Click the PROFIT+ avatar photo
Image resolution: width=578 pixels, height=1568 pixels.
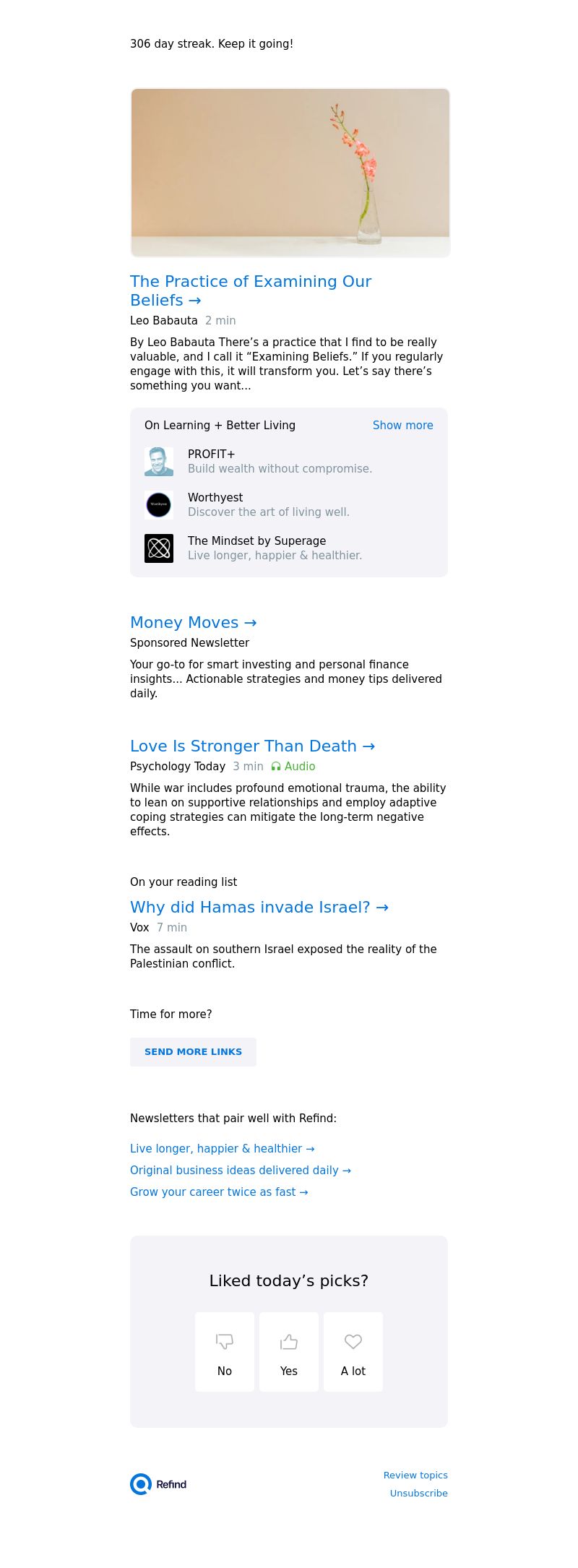[x=159, y=462]
